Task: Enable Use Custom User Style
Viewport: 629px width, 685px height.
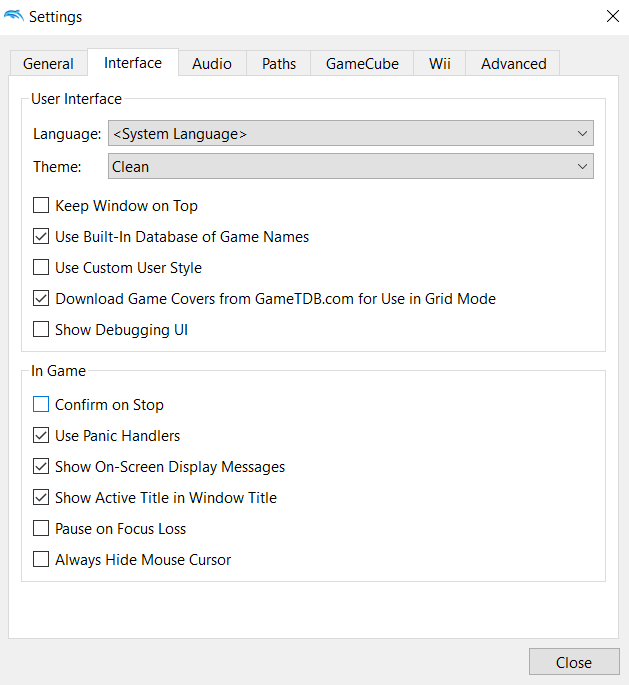Action: click(x=41, y=268)
